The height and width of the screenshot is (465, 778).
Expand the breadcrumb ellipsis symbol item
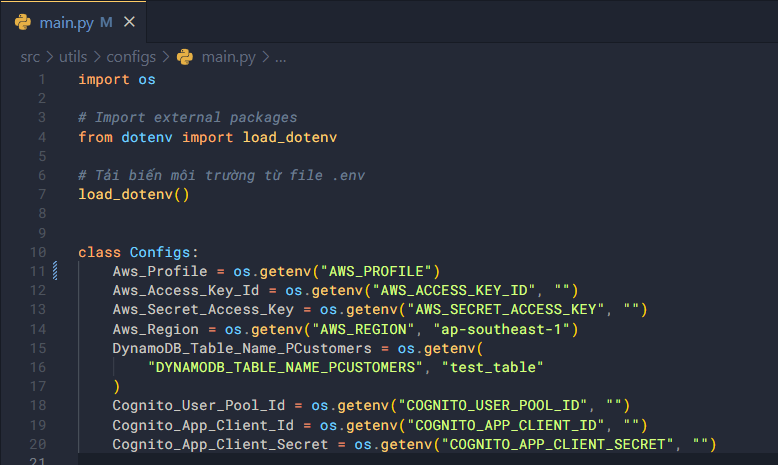tap(280, 56)
